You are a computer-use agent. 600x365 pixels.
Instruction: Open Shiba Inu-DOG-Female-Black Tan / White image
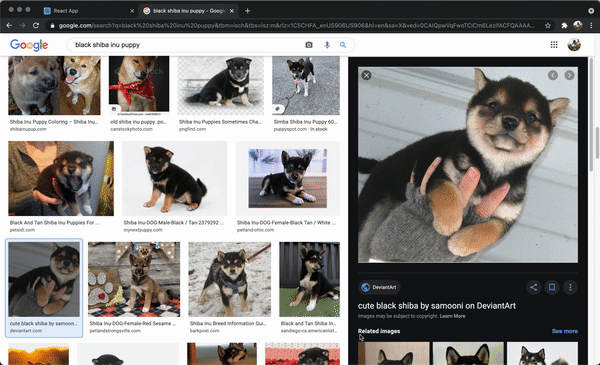[x=288, y=178]
